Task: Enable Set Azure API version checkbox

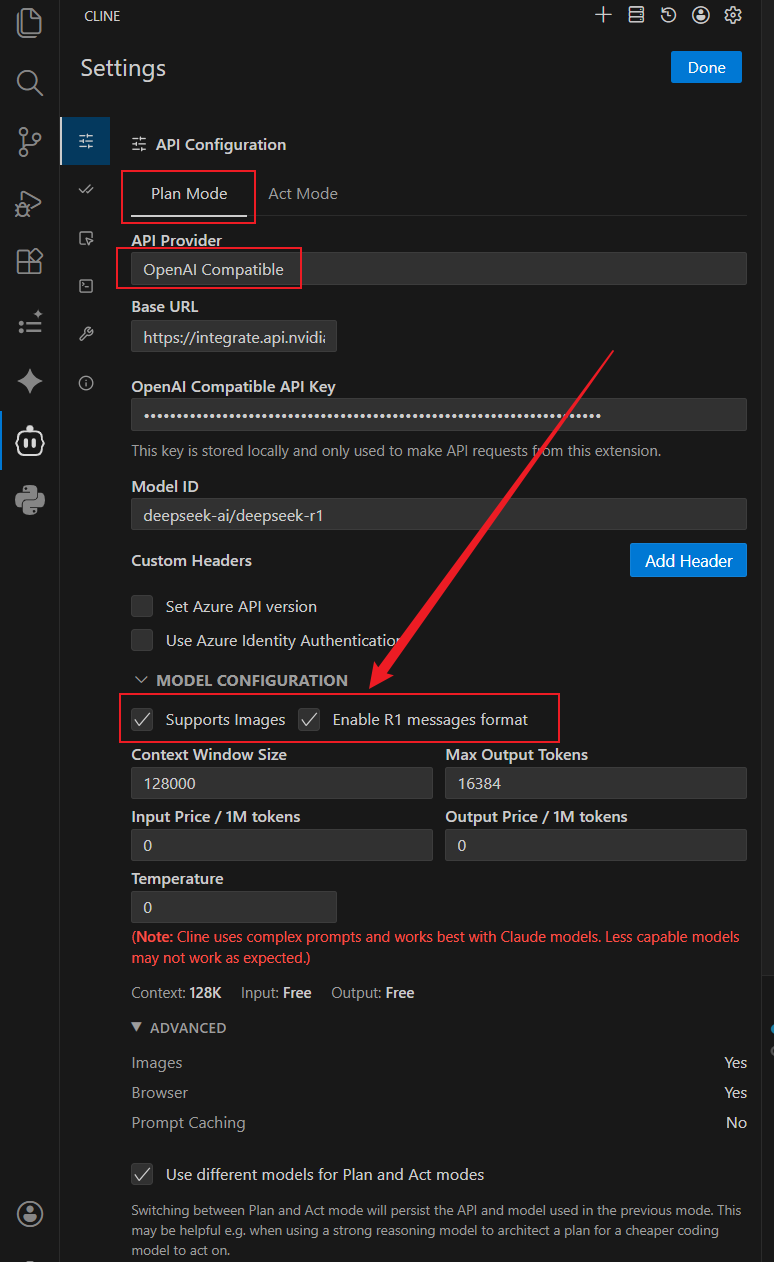Action: coord(144,606)
